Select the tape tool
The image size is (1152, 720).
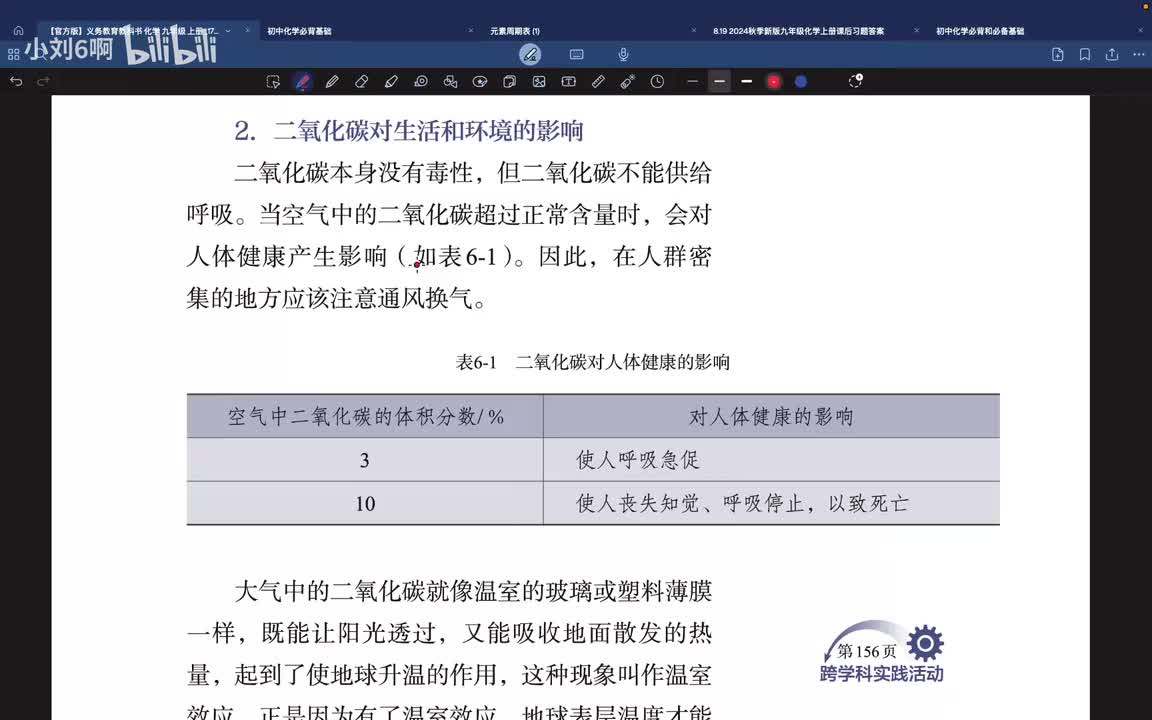click(x=421, y=82)
